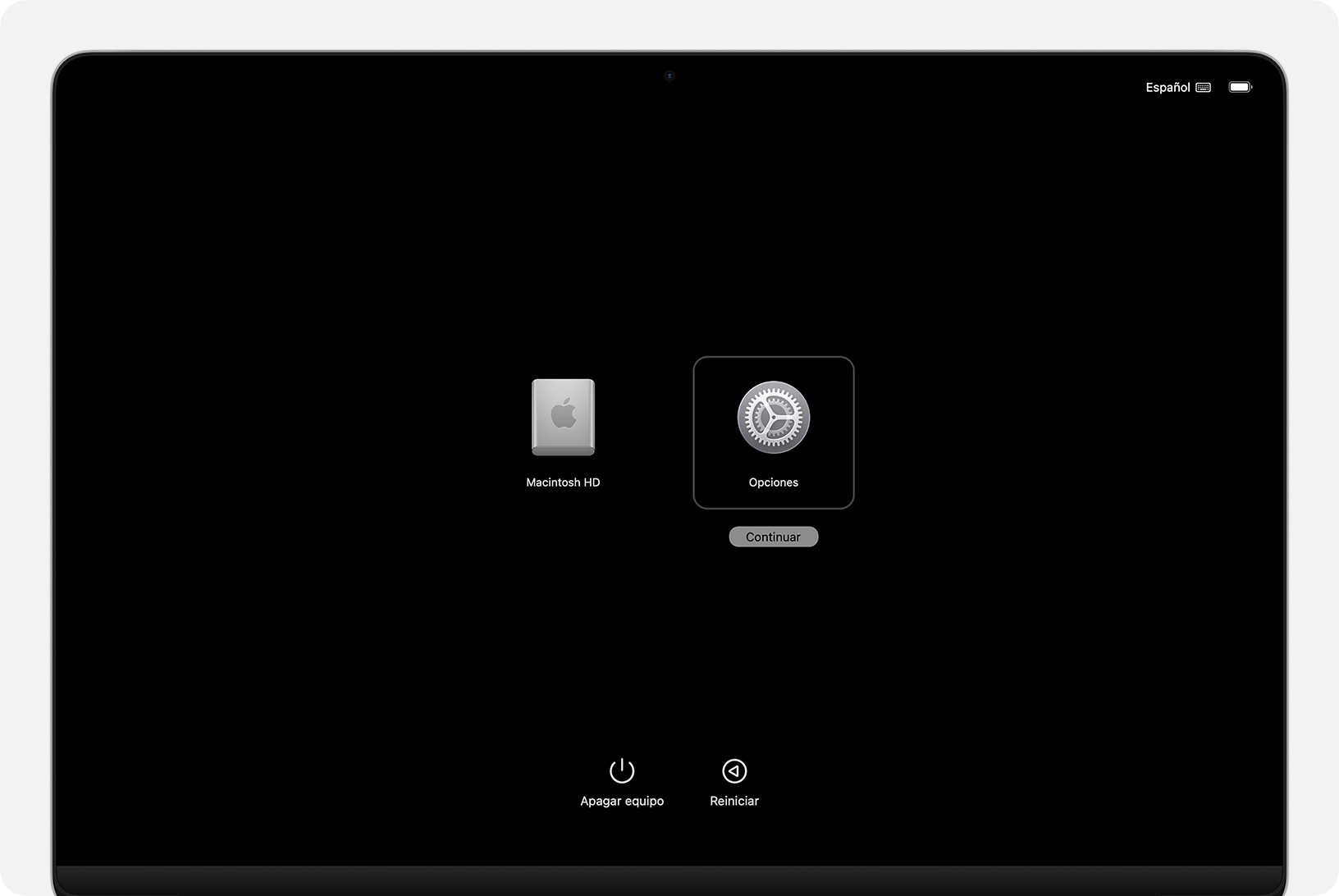Open the Español input language menu

tap(1168, 87)
